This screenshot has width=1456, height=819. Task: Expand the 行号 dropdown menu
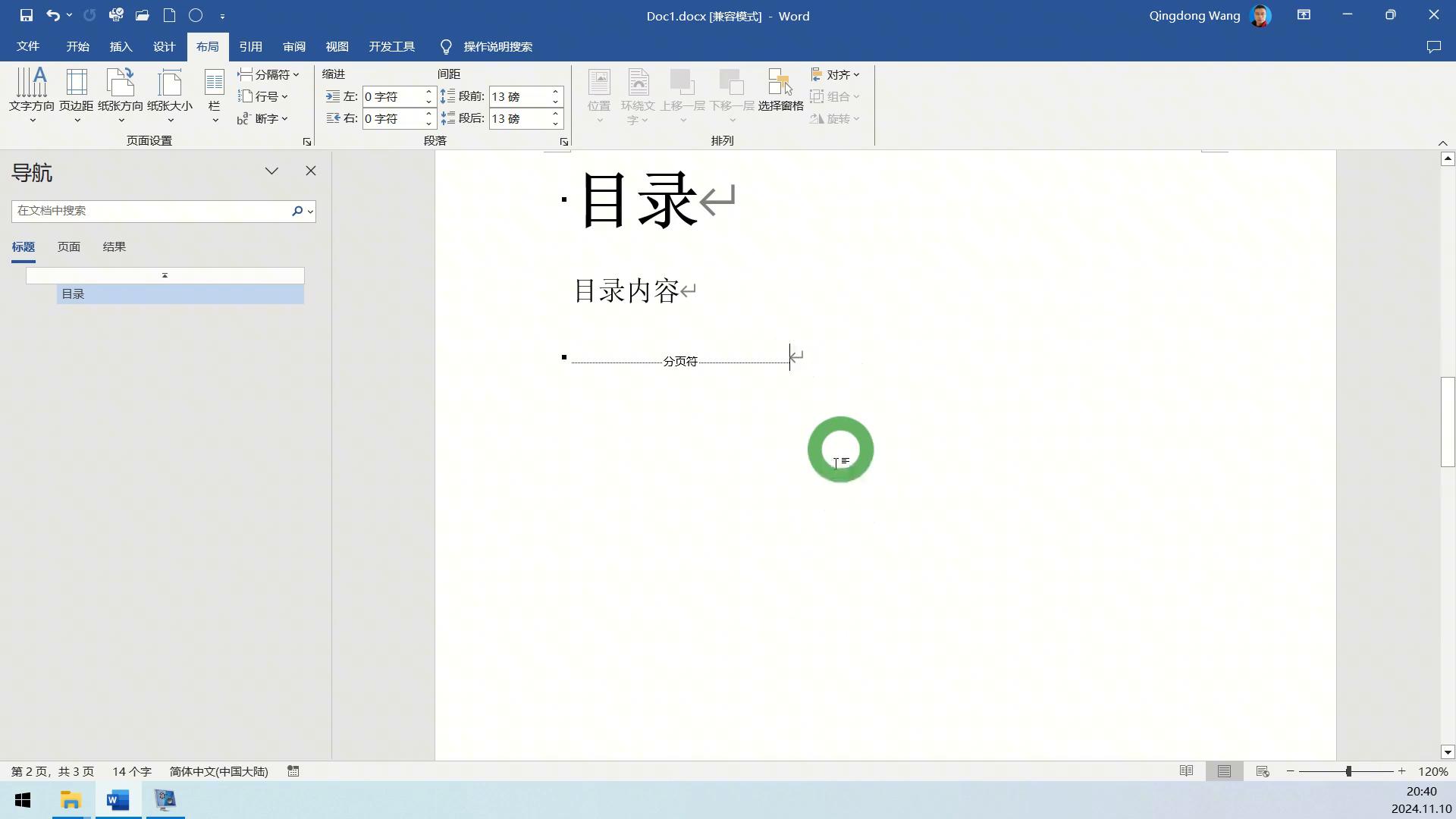pyautogui.click(x=263, y=96)
